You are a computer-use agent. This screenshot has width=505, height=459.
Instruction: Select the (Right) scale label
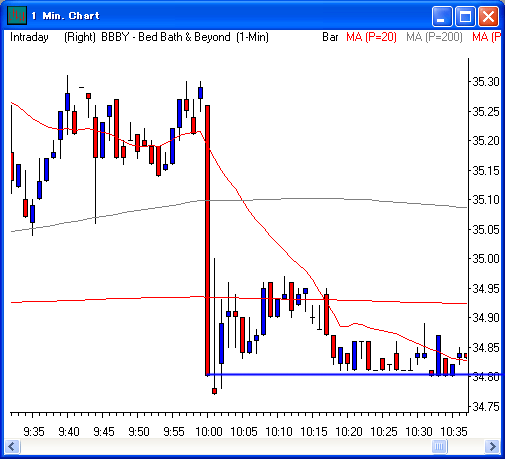pyautogui.click(x=80, y=37)
